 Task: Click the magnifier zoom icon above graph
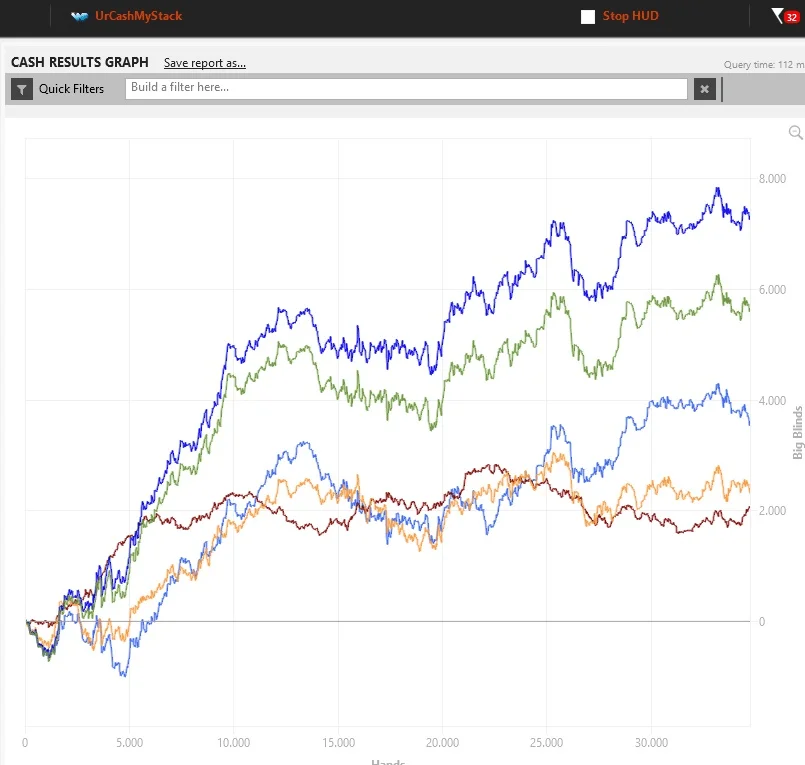coord(796,132)
